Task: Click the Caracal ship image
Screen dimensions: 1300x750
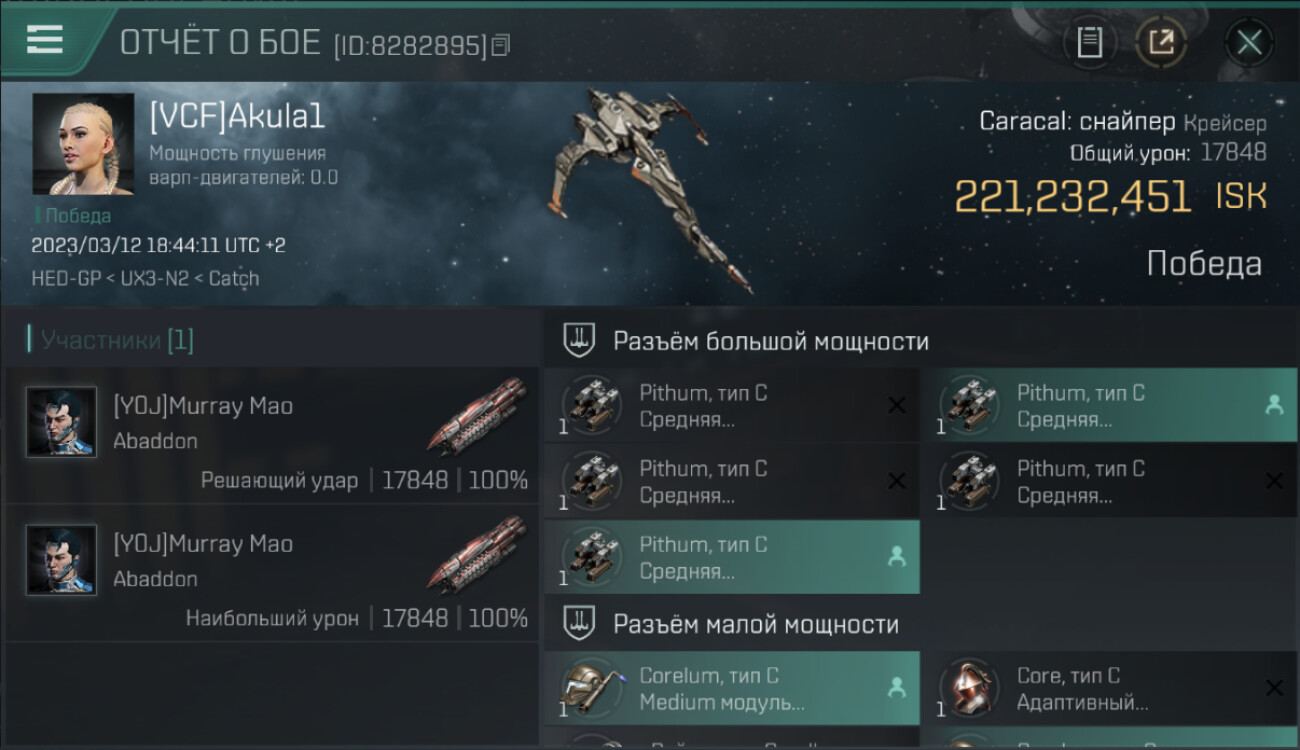Action: click(650, 188)
